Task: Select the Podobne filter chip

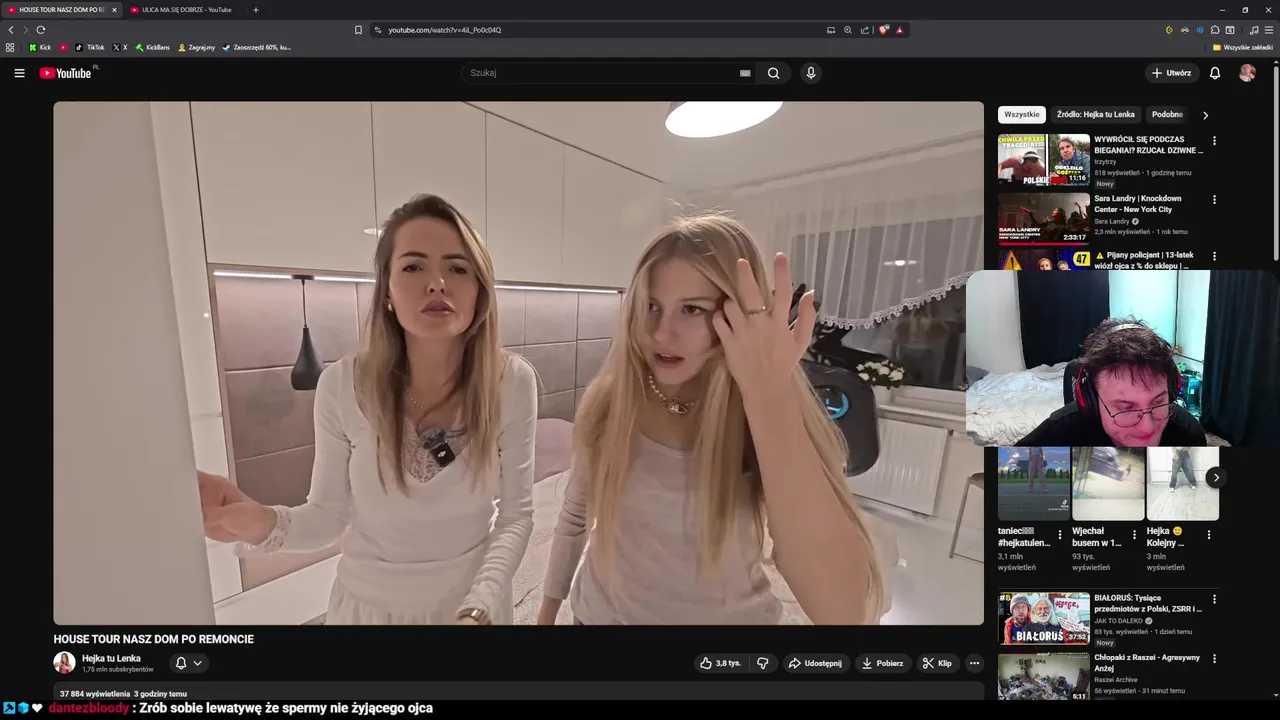Action: pyautogui.click(x=1167, y=115)
